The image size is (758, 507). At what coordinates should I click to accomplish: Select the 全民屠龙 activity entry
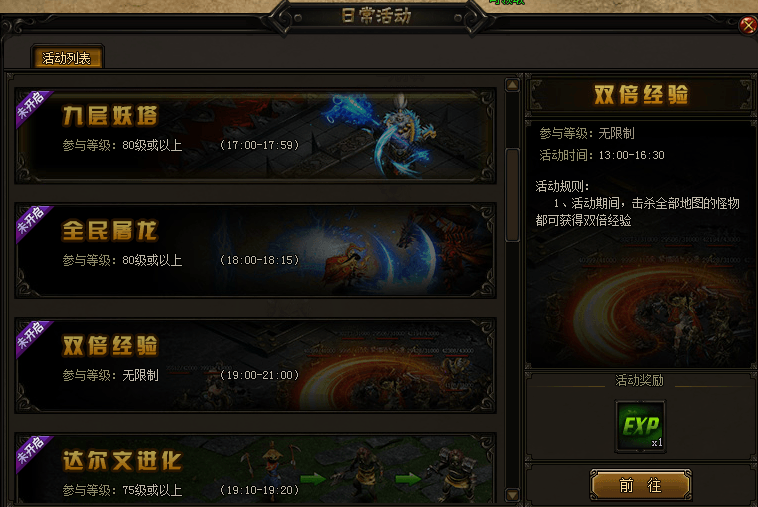(255, 250)
